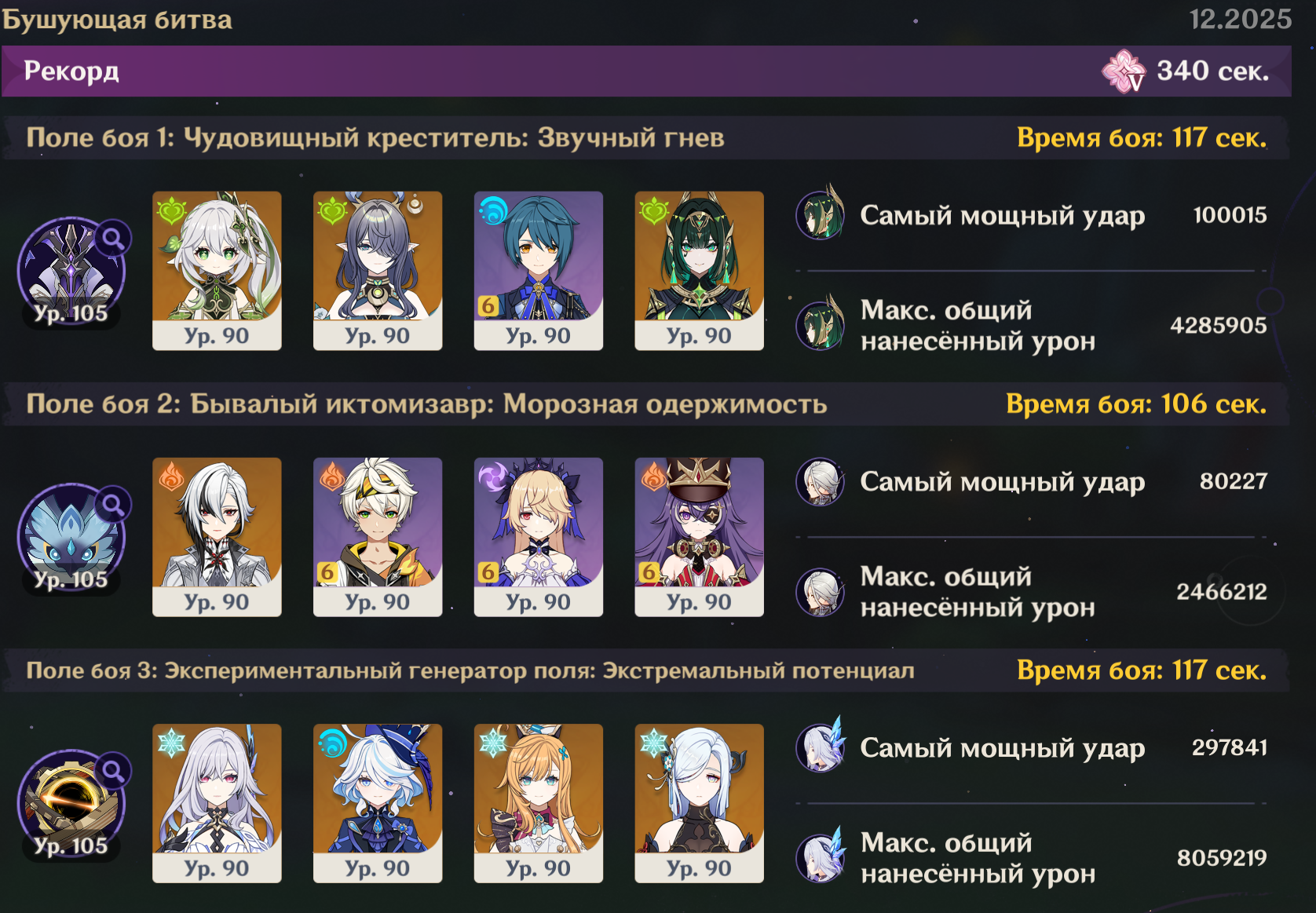Click max total damage avatar for 2466212
Image resolution: width=1316 pixels, height=913 pixels.
coord(821,592)
